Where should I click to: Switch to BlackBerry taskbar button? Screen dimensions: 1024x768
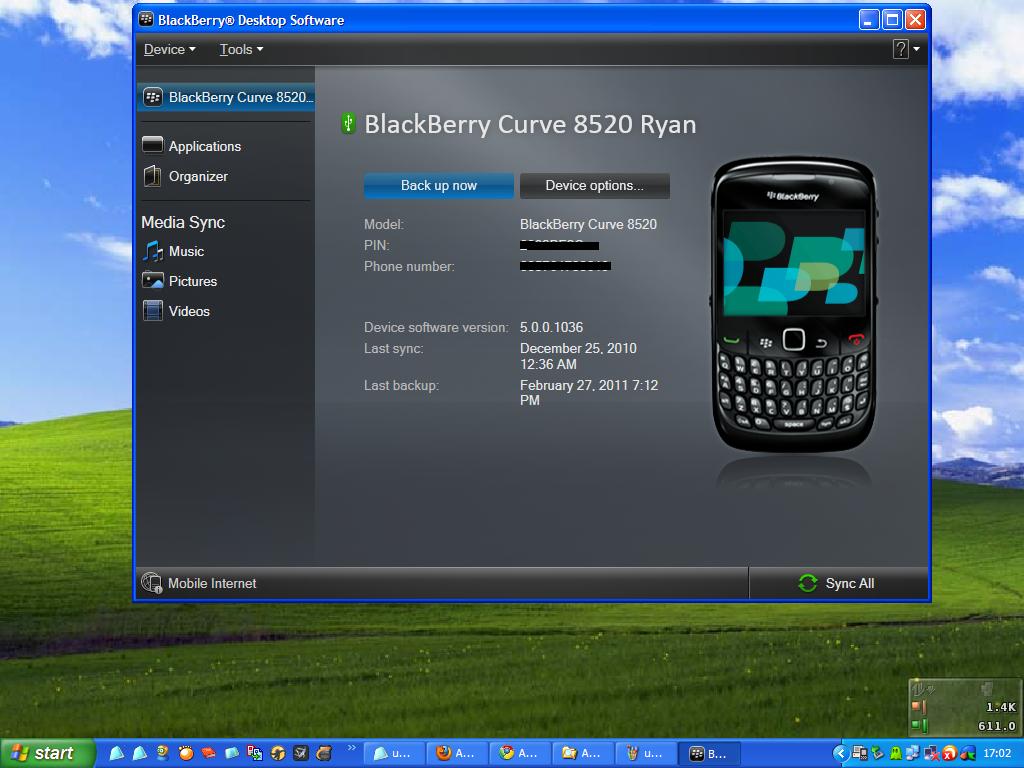pyautogui.click(x=711, y=754)
